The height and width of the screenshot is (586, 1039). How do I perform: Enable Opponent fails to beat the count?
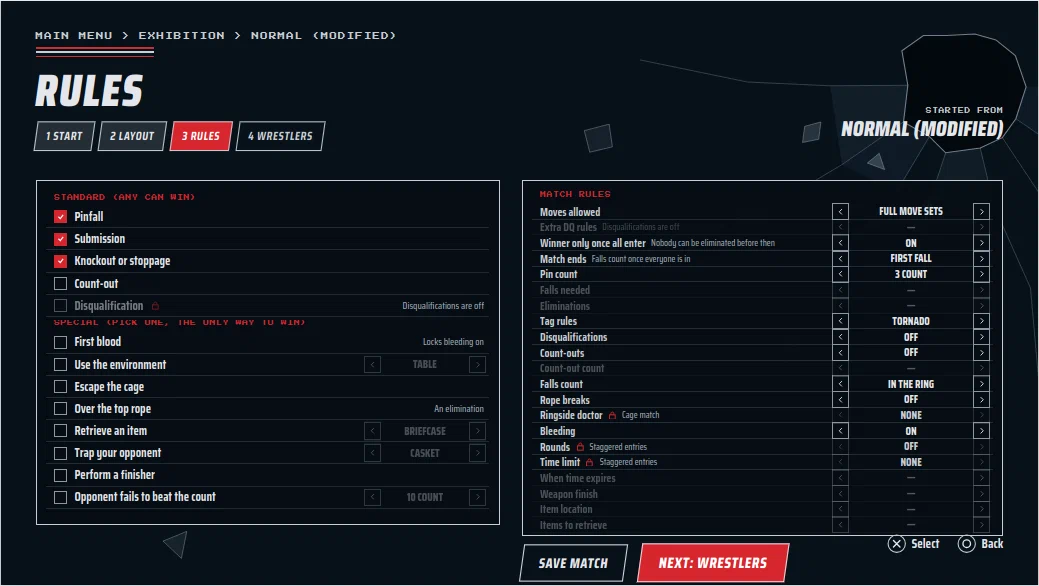point(60,497)
